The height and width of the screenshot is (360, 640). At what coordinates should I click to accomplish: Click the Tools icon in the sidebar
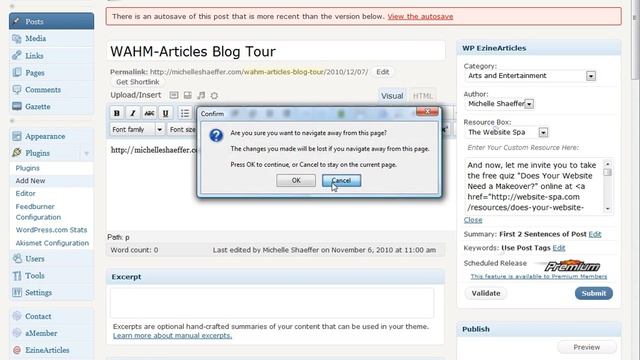[x=17, y=276]
